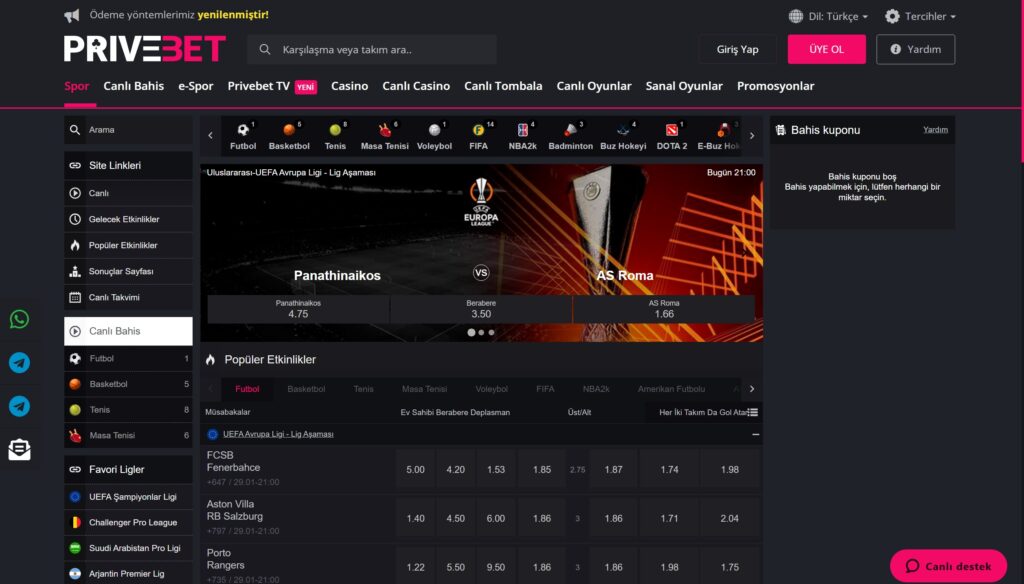
Task: Advance the popular events tabs with the right arrow
Action: coord(752,389)
